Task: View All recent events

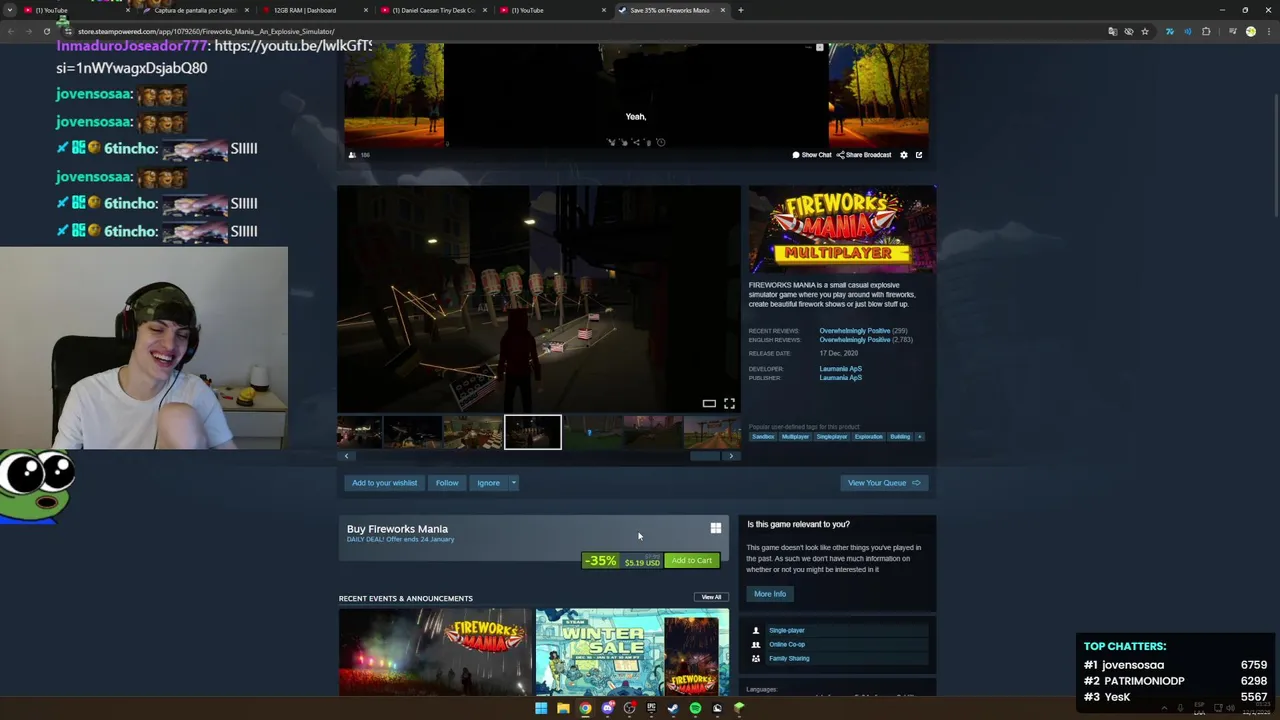Action: pyautogui.click(x=711, y=597)
